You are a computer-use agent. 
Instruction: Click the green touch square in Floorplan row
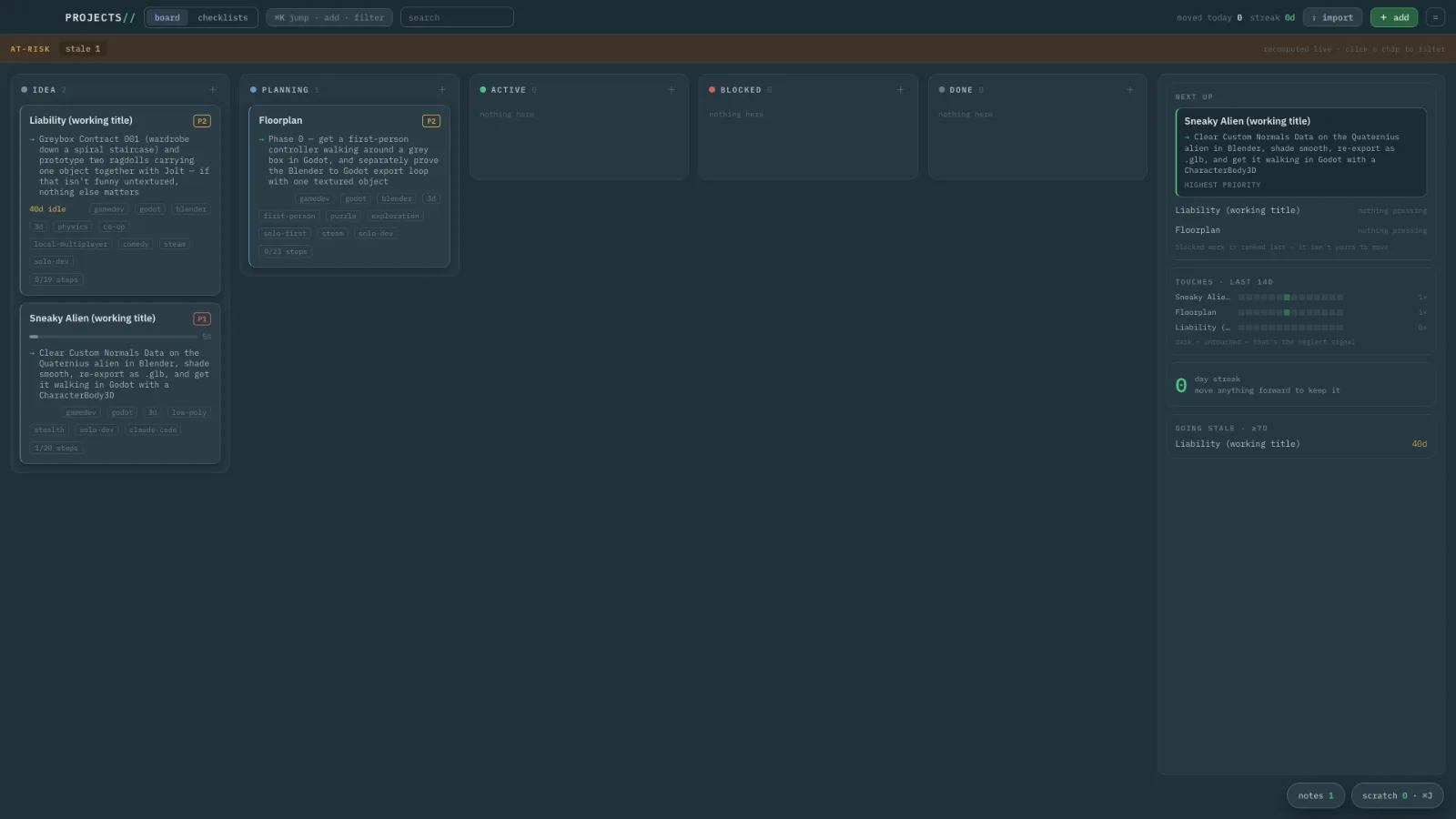pos(1287,312)
